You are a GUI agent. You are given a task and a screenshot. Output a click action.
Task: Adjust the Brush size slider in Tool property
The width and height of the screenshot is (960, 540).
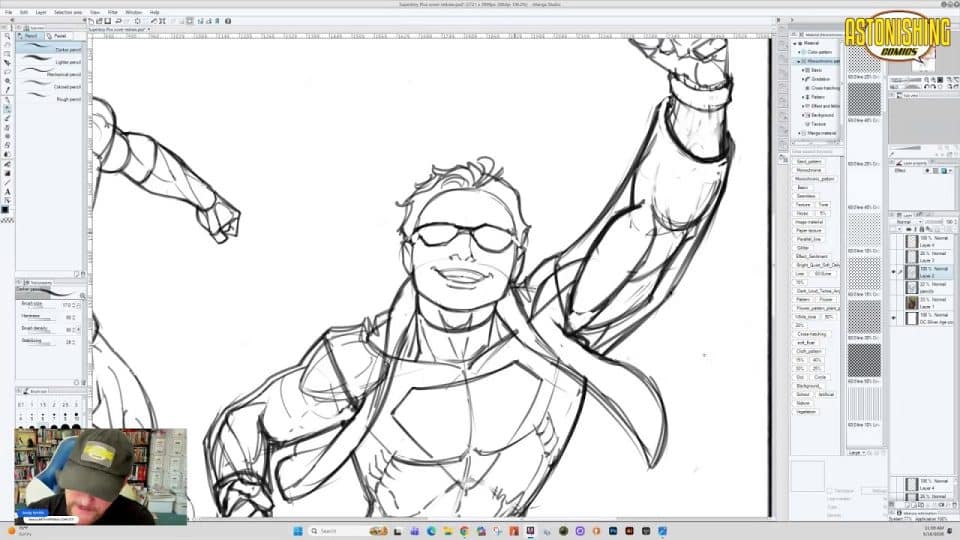coord(42,307)
